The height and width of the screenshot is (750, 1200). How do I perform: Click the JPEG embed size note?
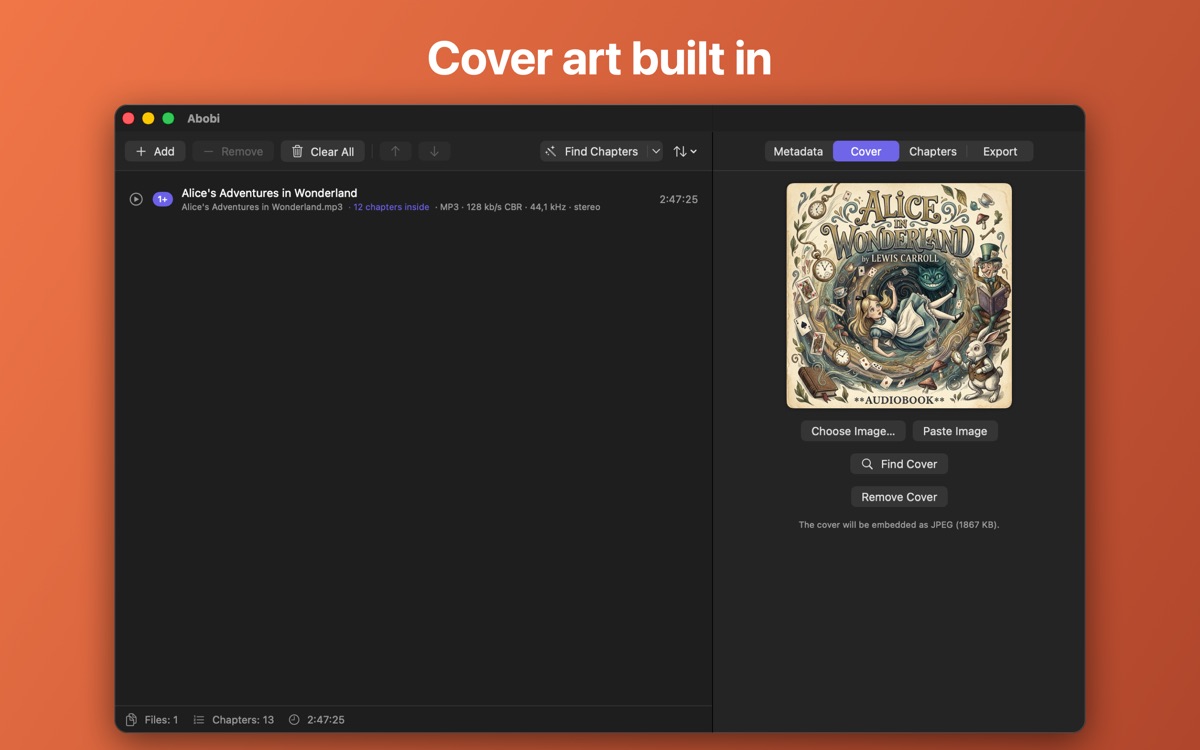coord(899,524)
